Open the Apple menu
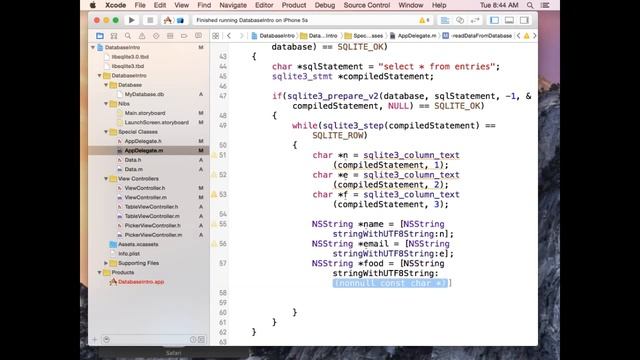 click(93, 5)
